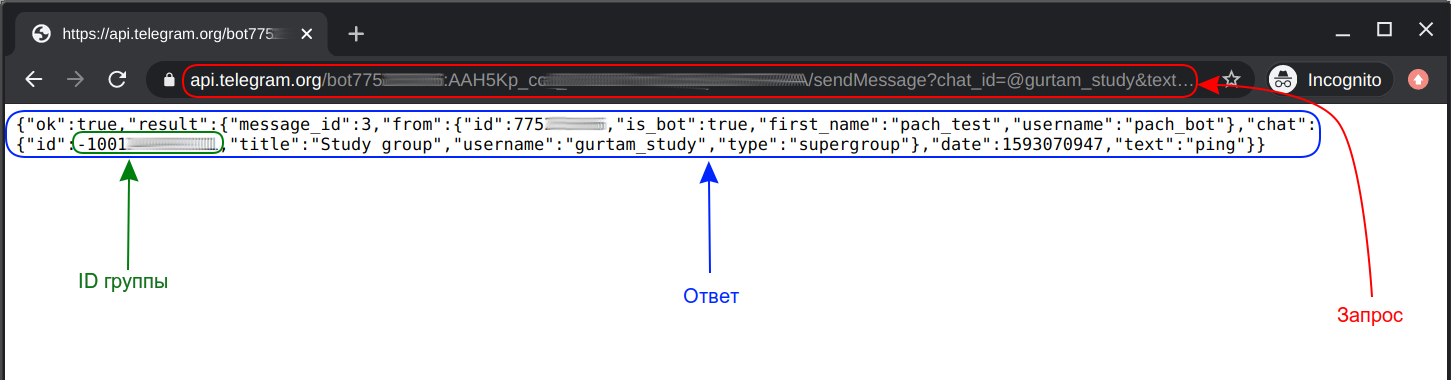Click the browser back arrow

coord(34,79)
